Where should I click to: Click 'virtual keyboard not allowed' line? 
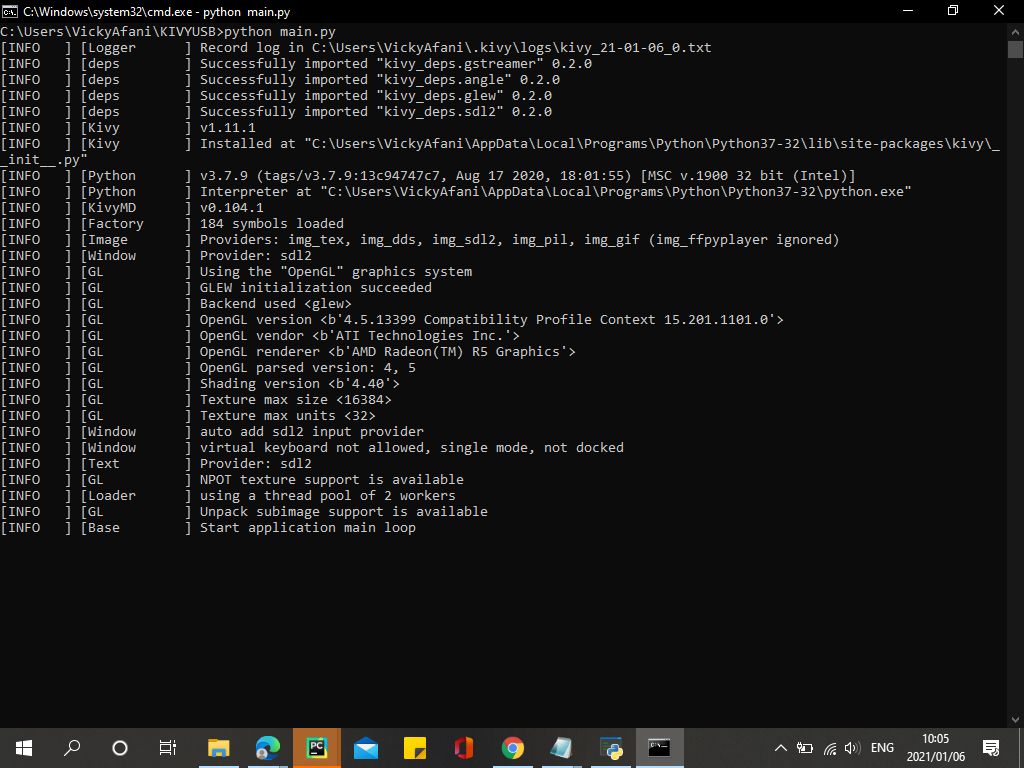click(x=312, y=447)
